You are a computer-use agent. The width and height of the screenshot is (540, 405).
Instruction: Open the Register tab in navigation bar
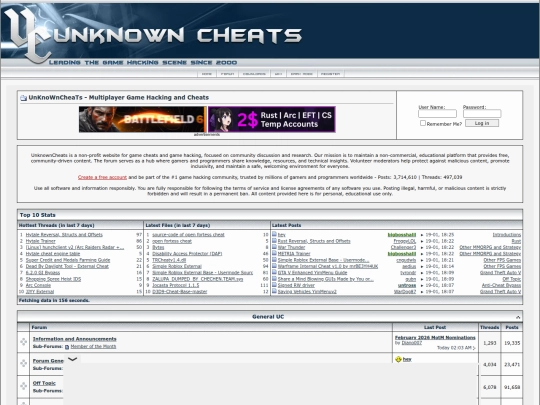coord(330,74)
